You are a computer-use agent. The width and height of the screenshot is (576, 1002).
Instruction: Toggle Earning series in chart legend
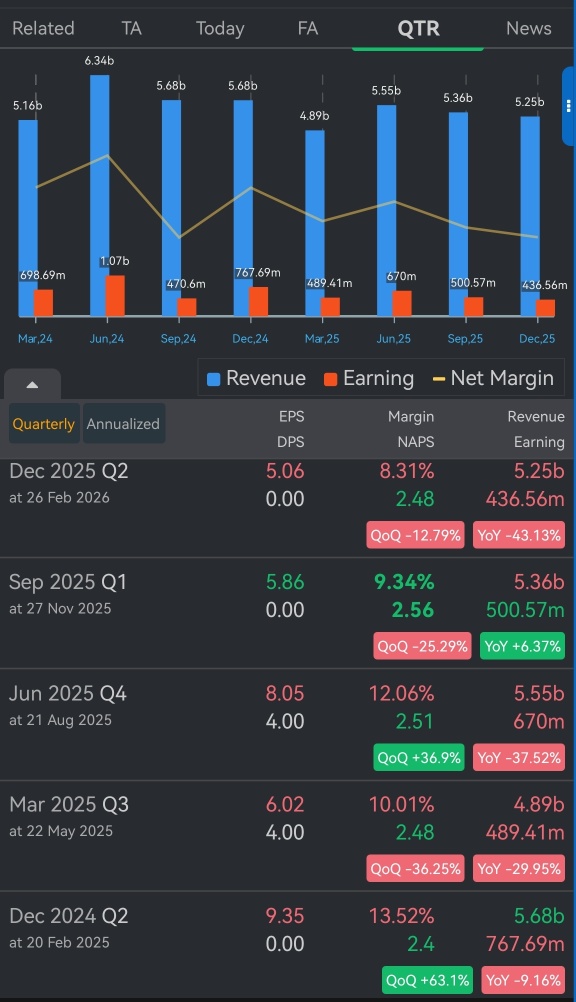point(369,378)
